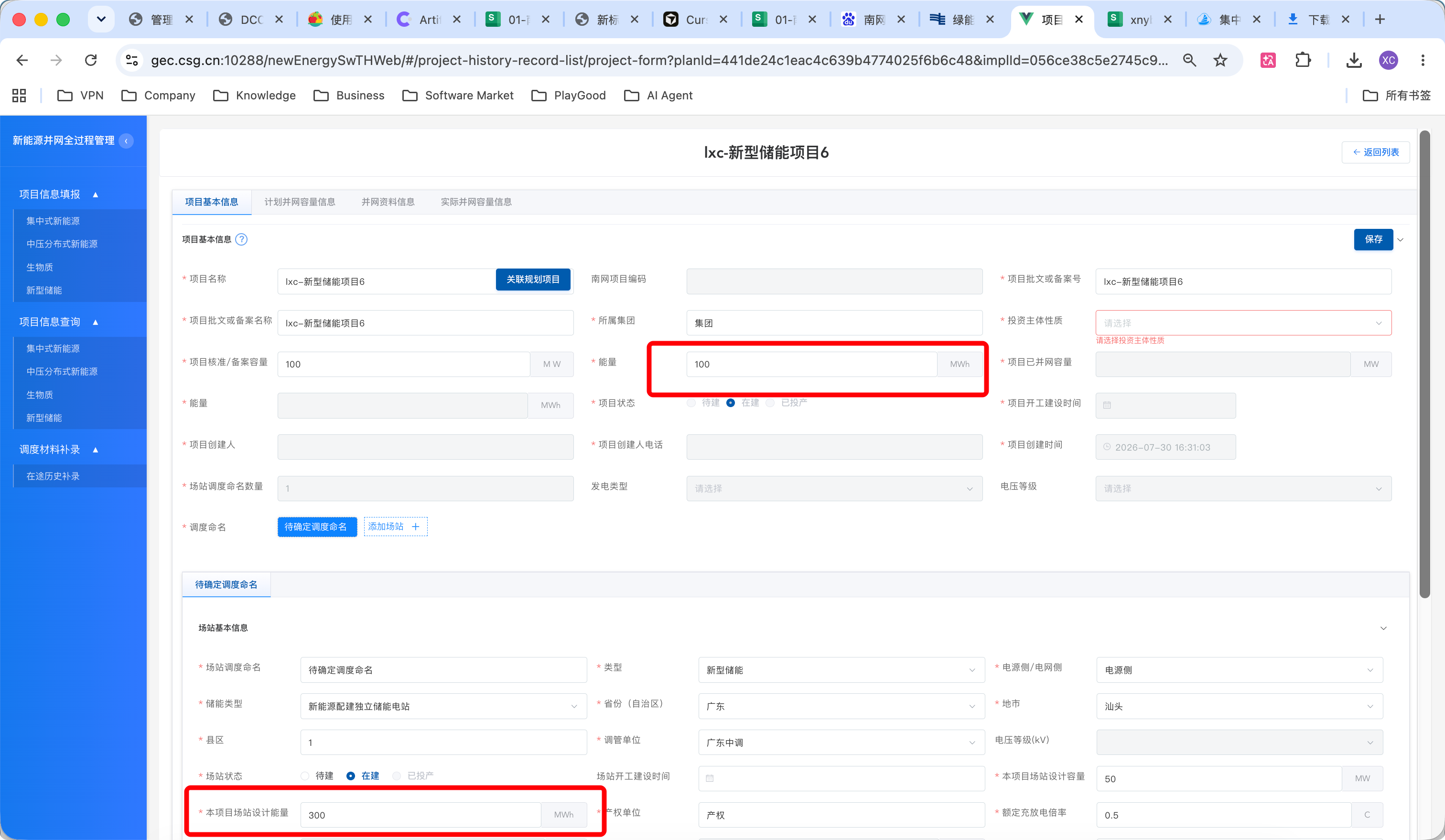Select 待建 radio for 项目状态
Screen dimensions: 1445x840
click(691, 402)
